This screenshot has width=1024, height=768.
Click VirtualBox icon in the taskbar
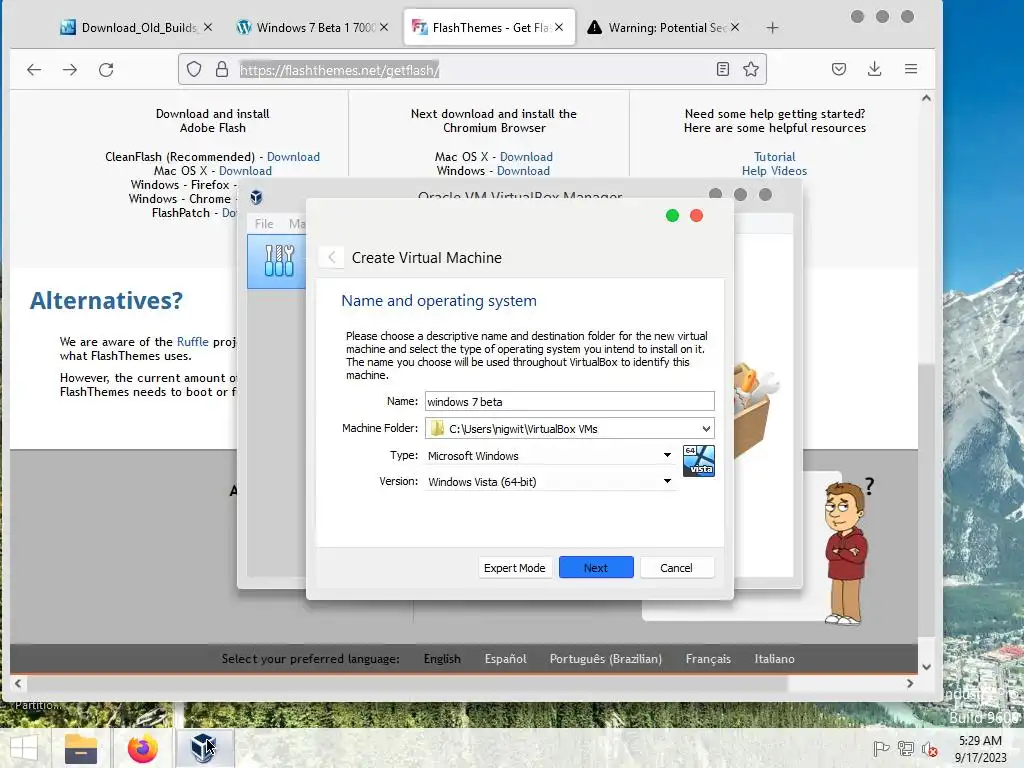click(x=204, y=748)
